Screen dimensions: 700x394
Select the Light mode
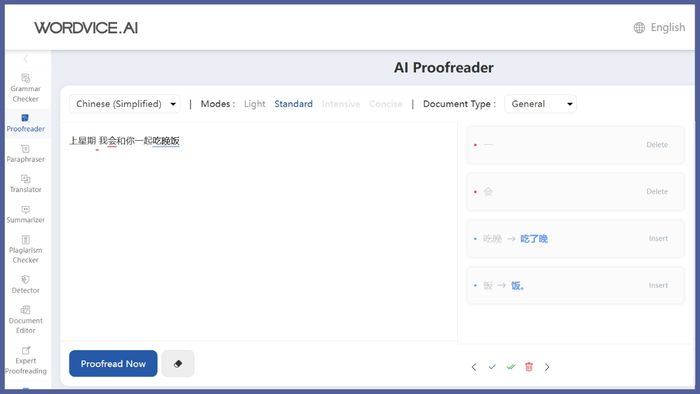[x=254, y=104]
